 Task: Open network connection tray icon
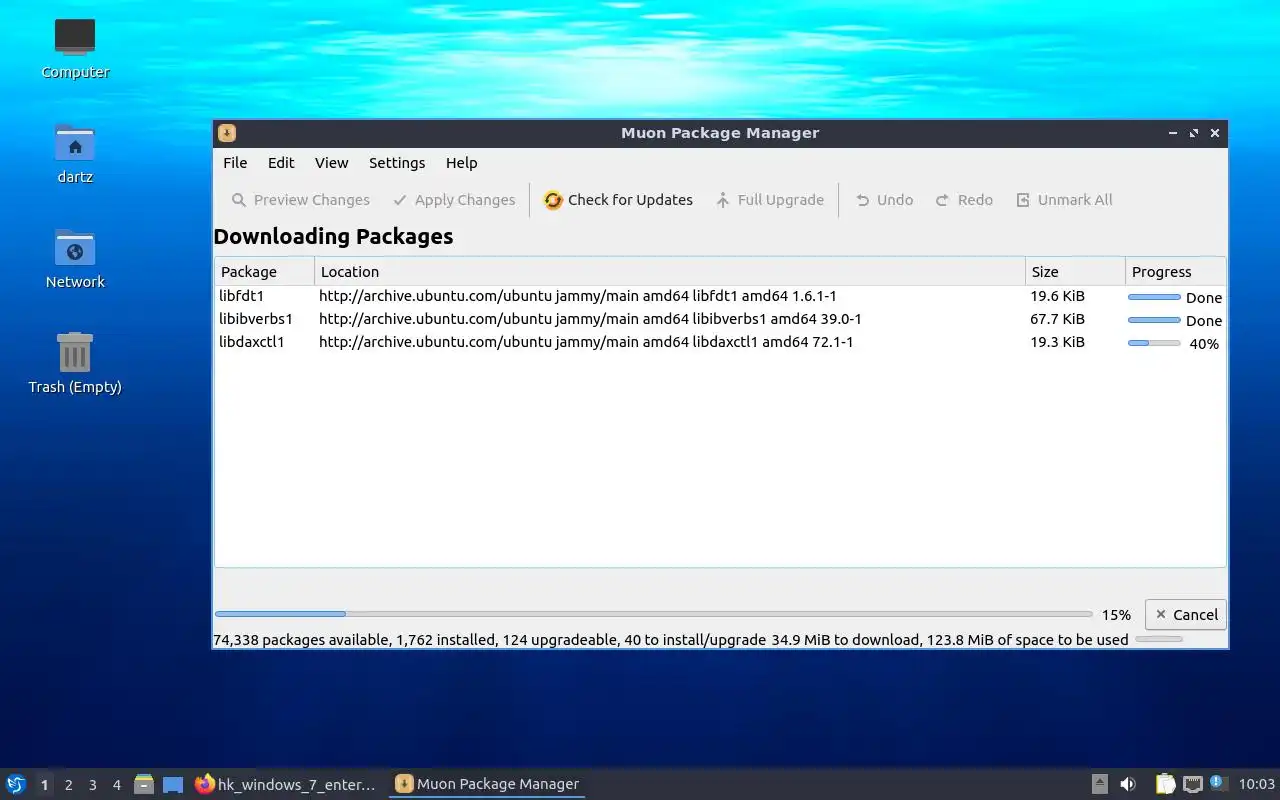pos(1192,785)
